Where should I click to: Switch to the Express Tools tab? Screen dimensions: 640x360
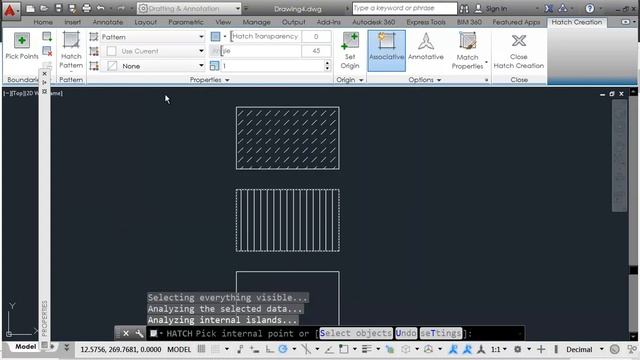[426, 22]
